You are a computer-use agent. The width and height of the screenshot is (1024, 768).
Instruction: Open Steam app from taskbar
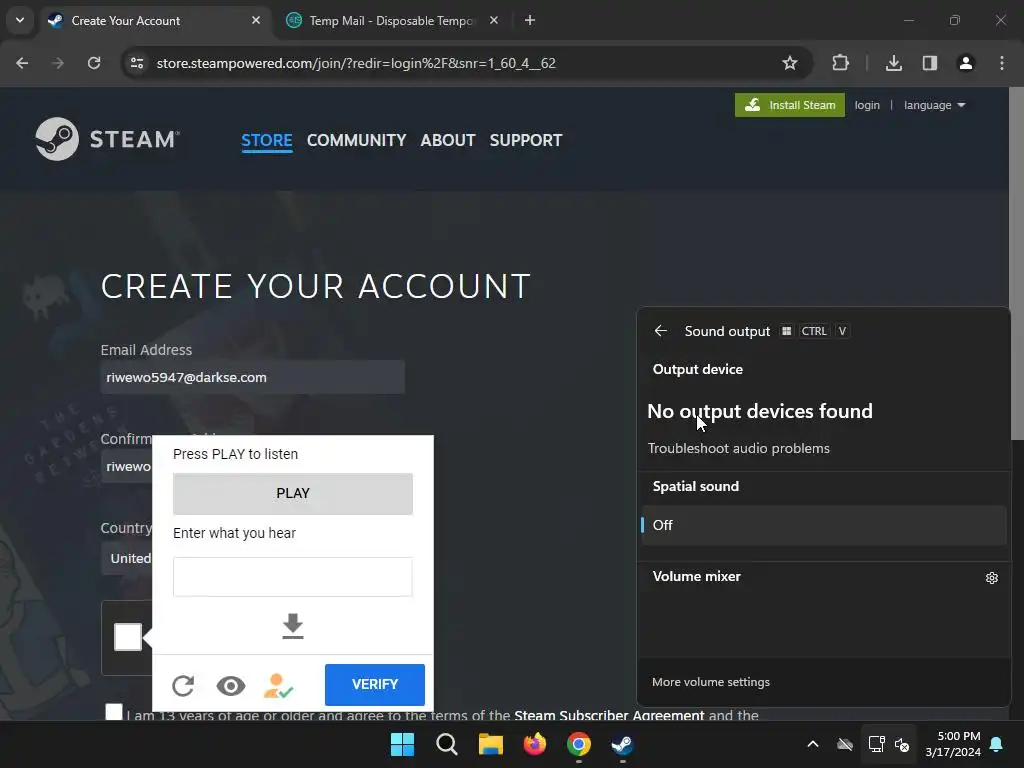(622, 744)
